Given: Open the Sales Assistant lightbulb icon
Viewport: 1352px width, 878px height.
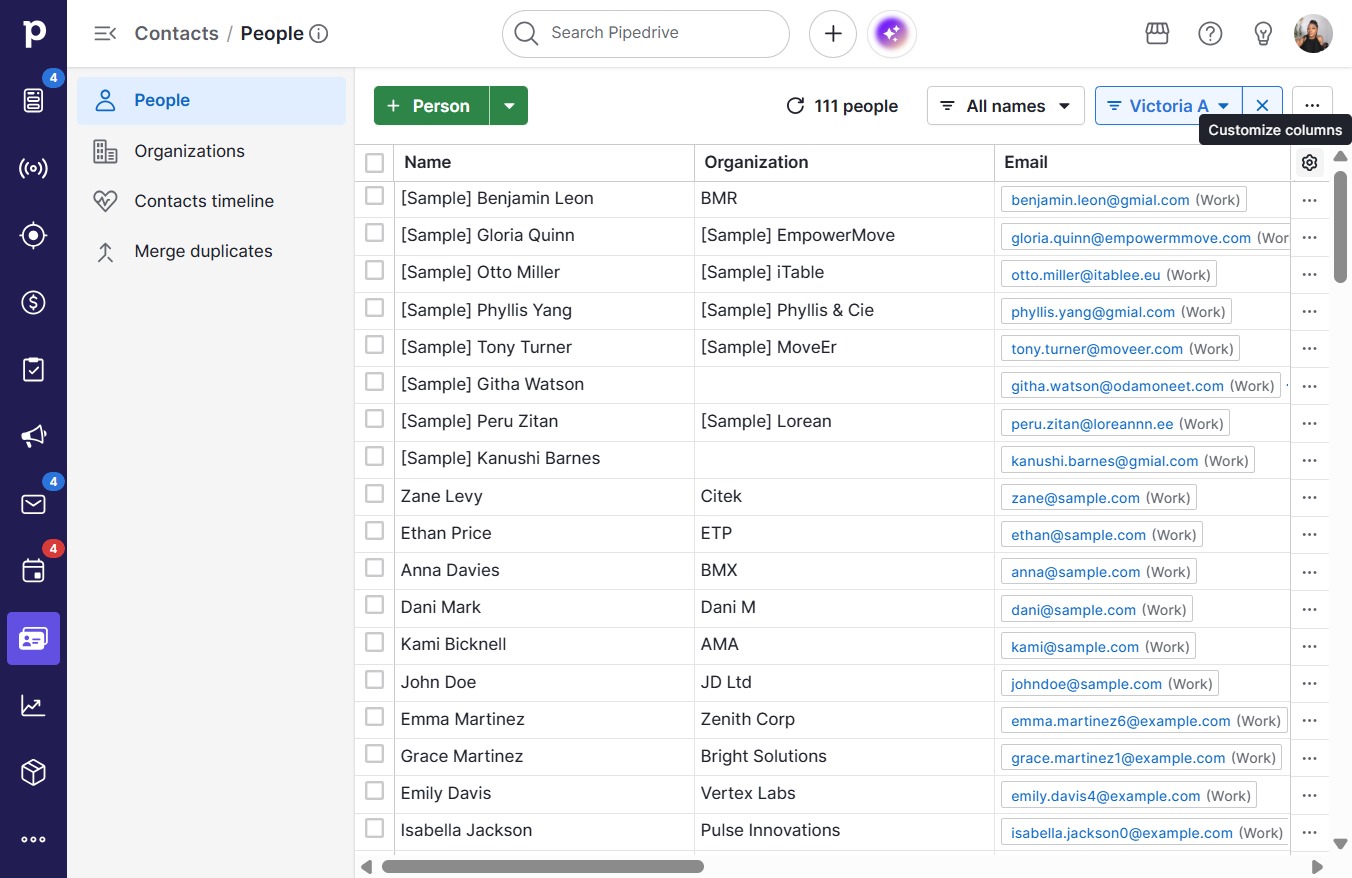Looking at the screenshot, I should coord(1263,34).
